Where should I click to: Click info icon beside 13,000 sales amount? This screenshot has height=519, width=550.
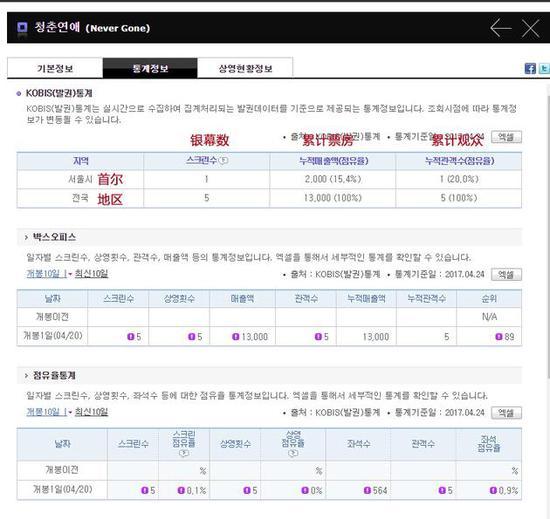click(236, 337)
